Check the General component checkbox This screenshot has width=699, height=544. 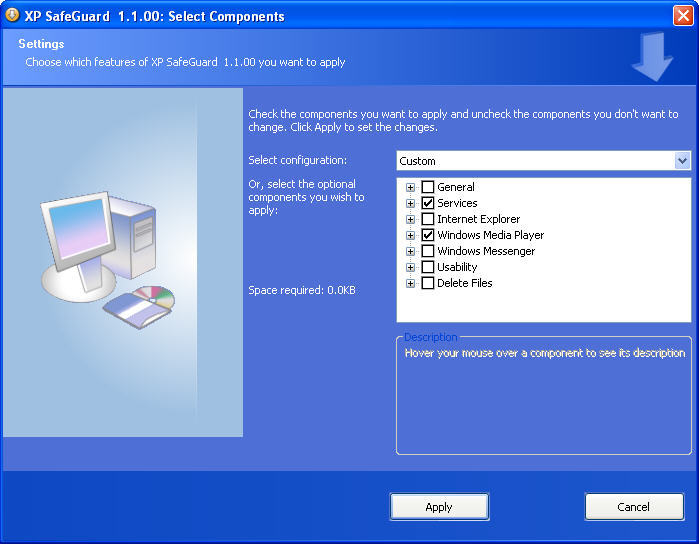[x=428, y=187]
